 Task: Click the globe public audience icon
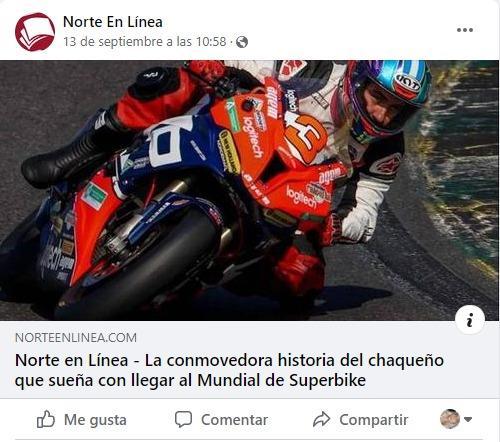(x=242, y=42)
